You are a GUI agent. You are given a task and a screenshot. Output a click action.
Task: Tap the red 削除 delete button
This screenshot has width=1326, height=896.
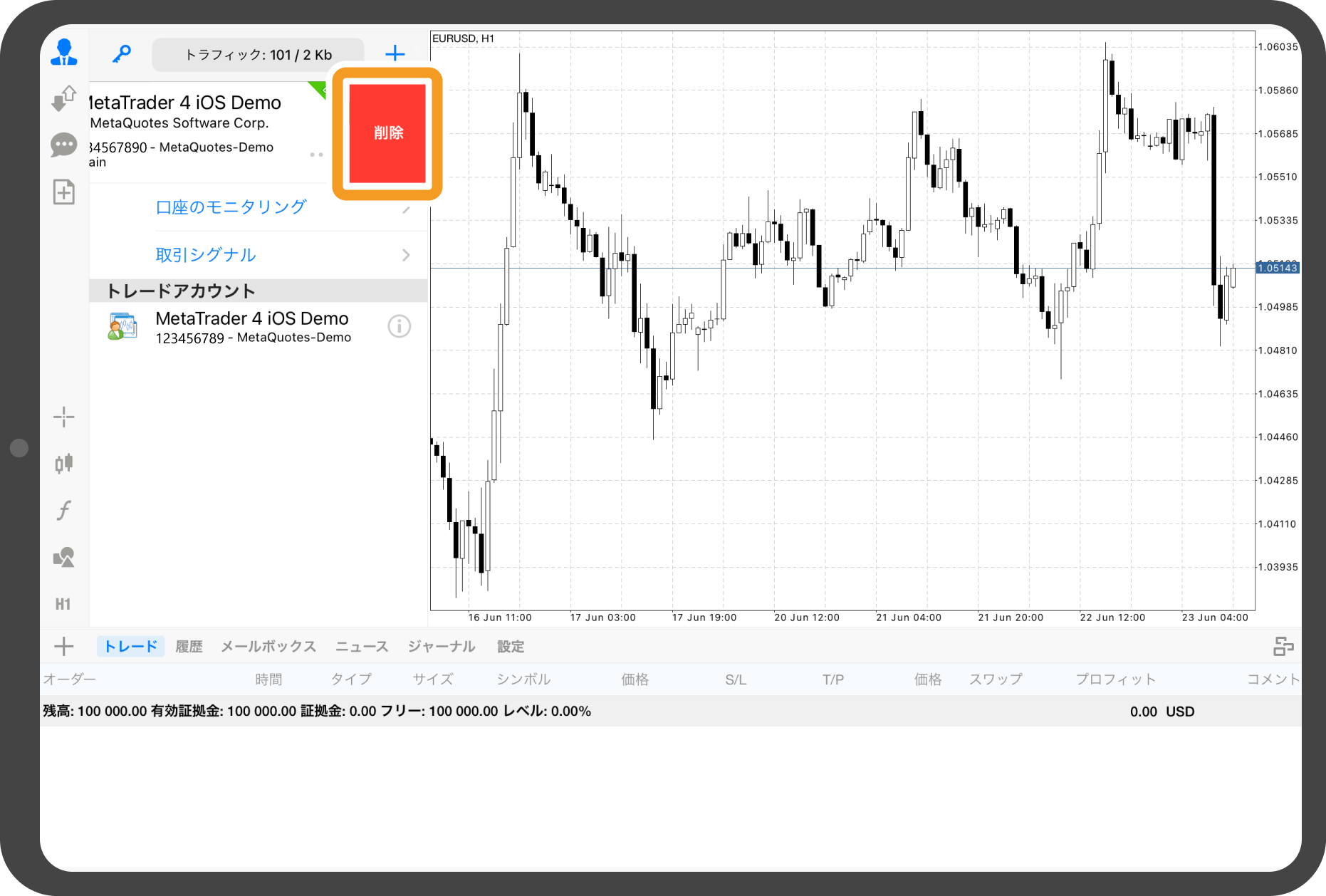(388, 133)
